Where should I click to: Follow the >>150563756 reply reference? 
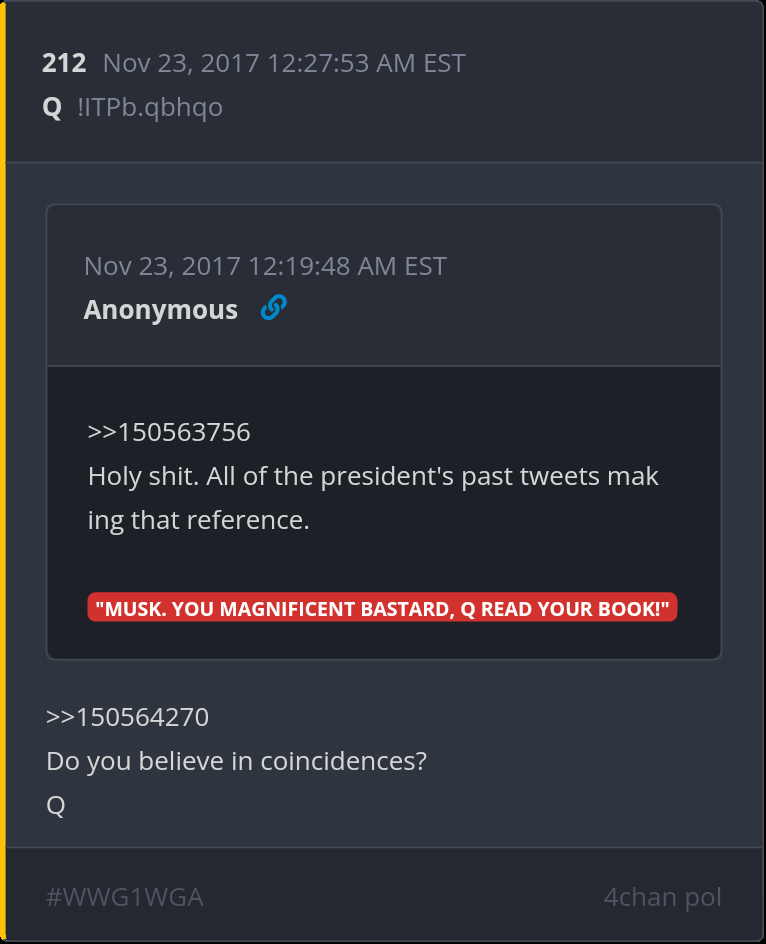(169, 432)
